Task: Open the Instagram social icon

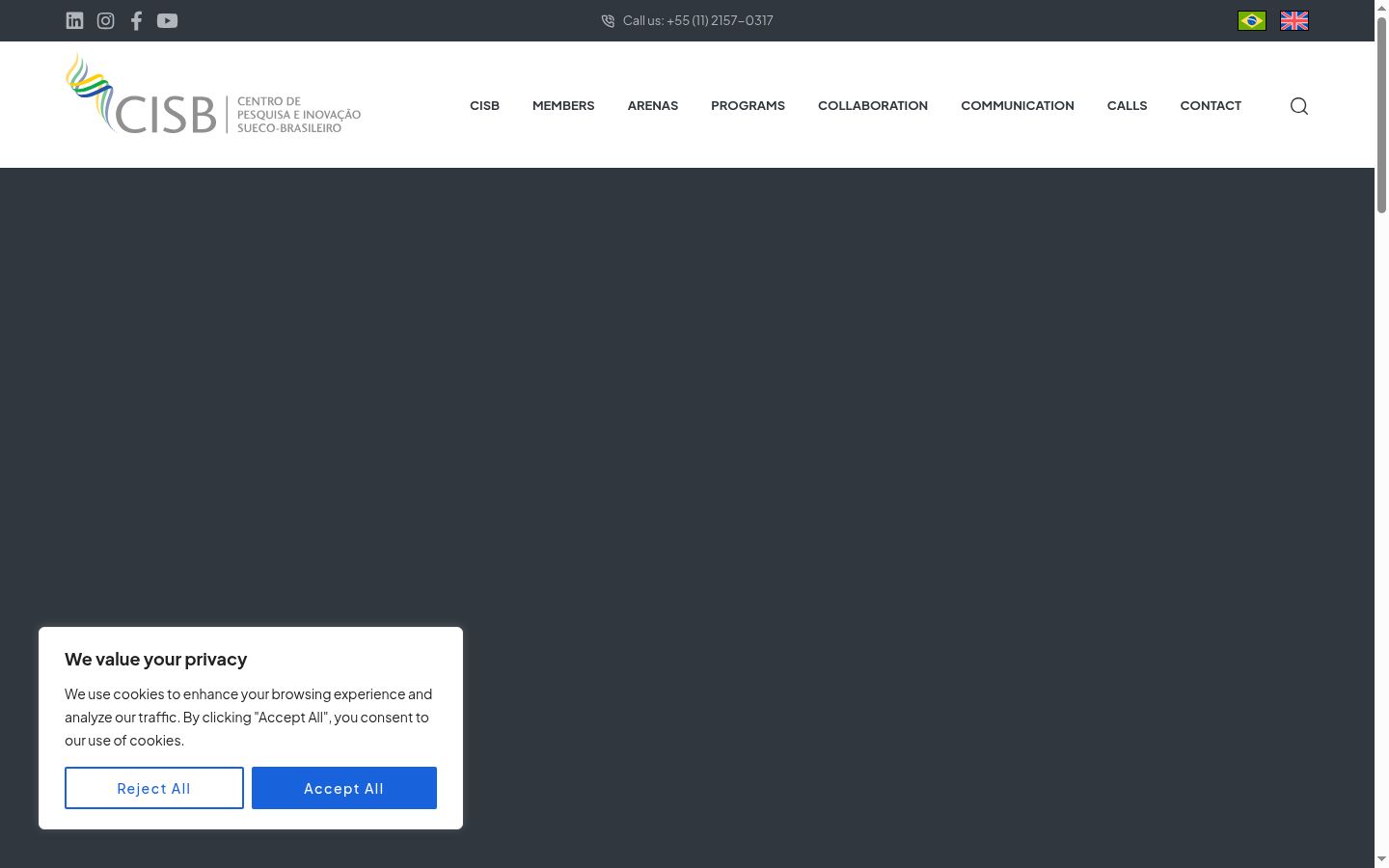Action: pos(105,20)
